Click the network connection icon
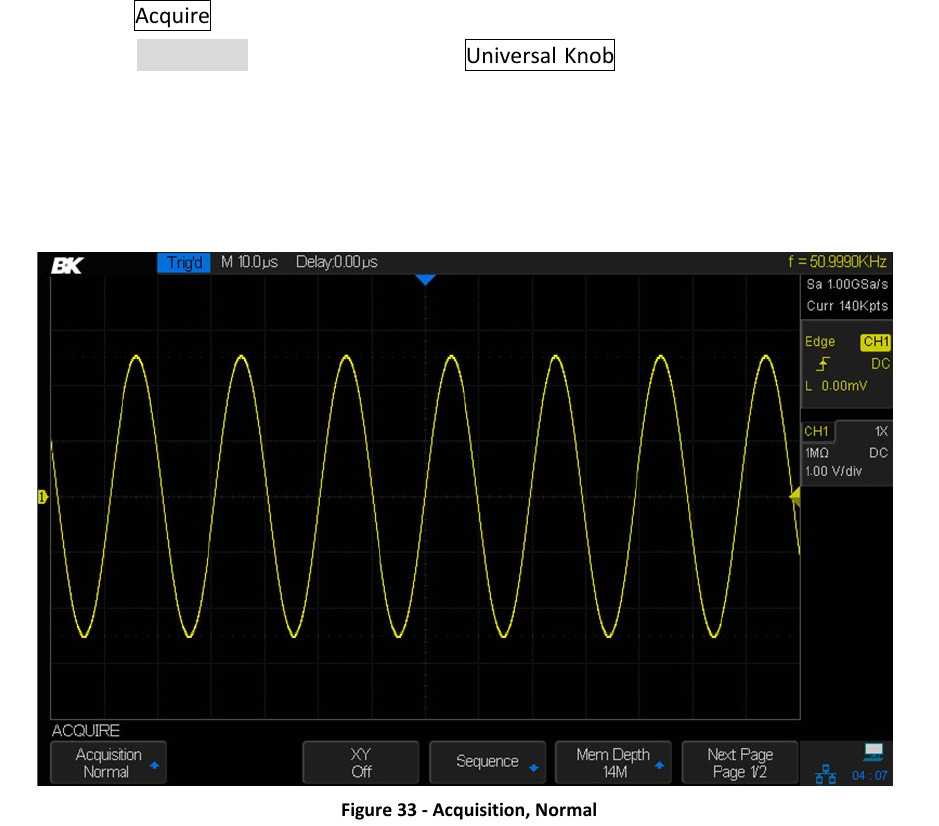Viewport: 939px width, 826px height. pyautogui.click(x=827, y=773)
